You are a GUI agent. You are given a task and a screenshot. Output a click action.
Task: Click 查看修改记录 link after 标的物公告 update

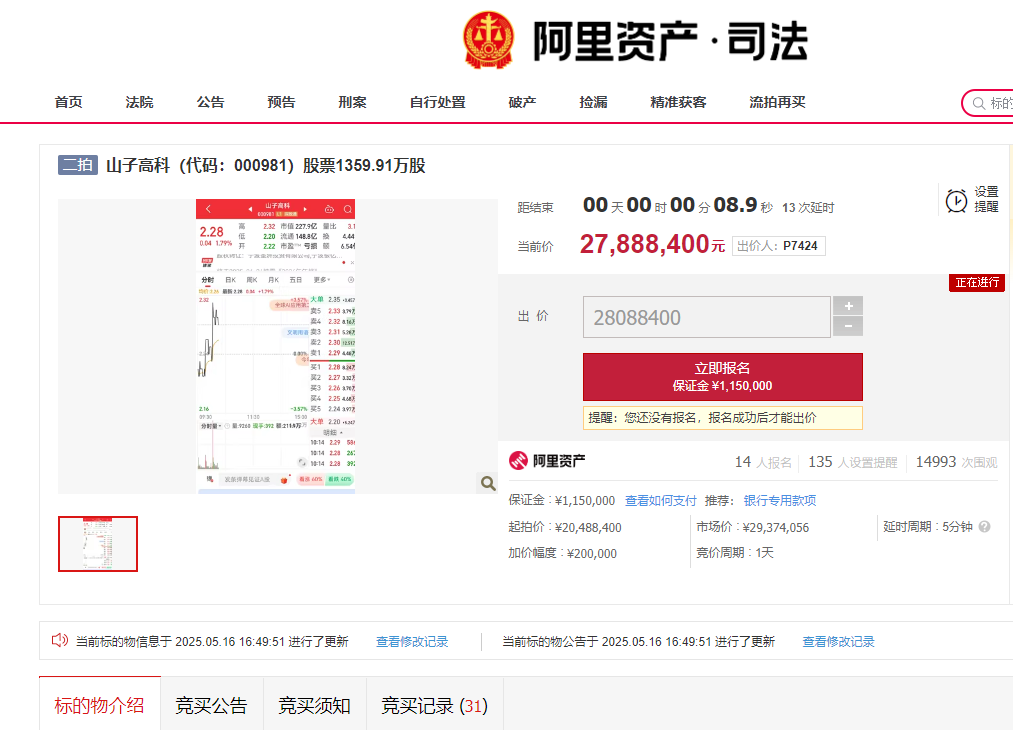839,641
